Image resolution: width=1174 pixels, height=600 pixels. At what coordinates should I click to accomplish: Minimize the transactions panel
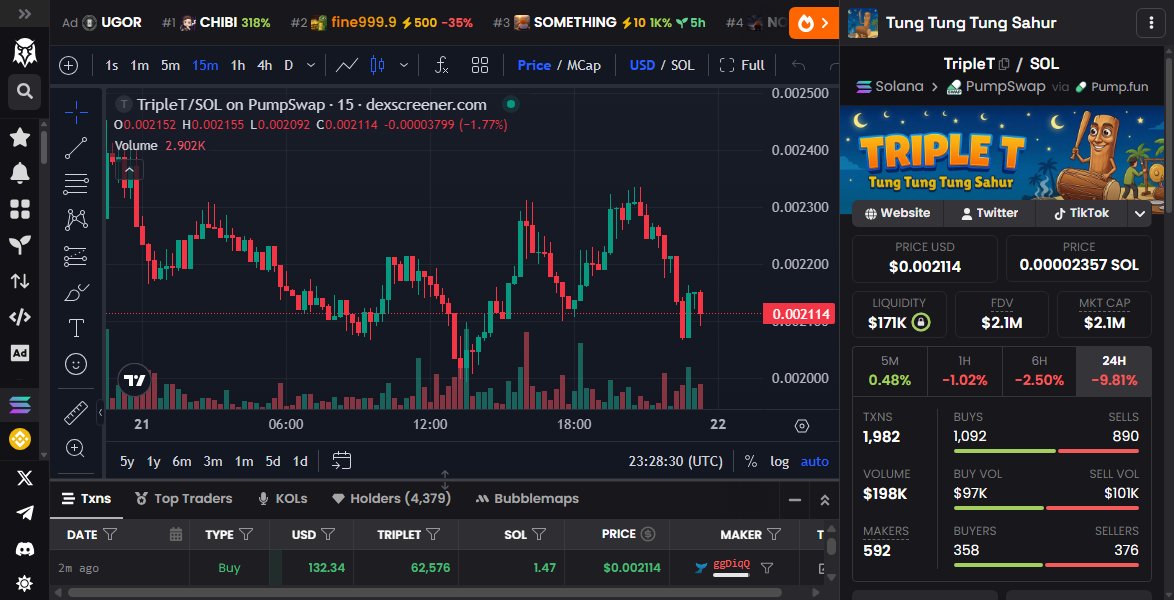pyautogui.click(x=795, y=500)
